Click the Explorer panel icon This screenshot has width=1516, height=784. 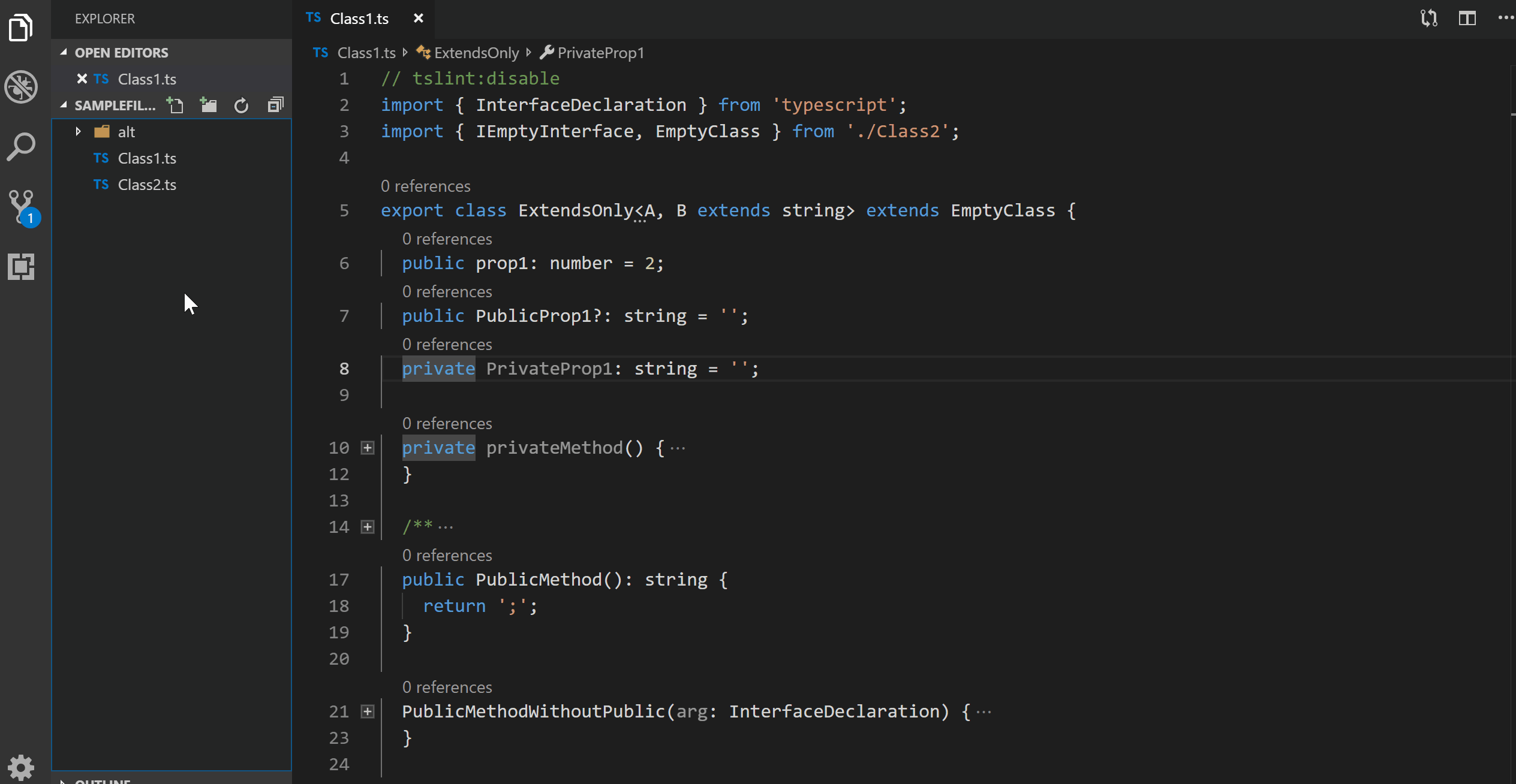point(21,27)
